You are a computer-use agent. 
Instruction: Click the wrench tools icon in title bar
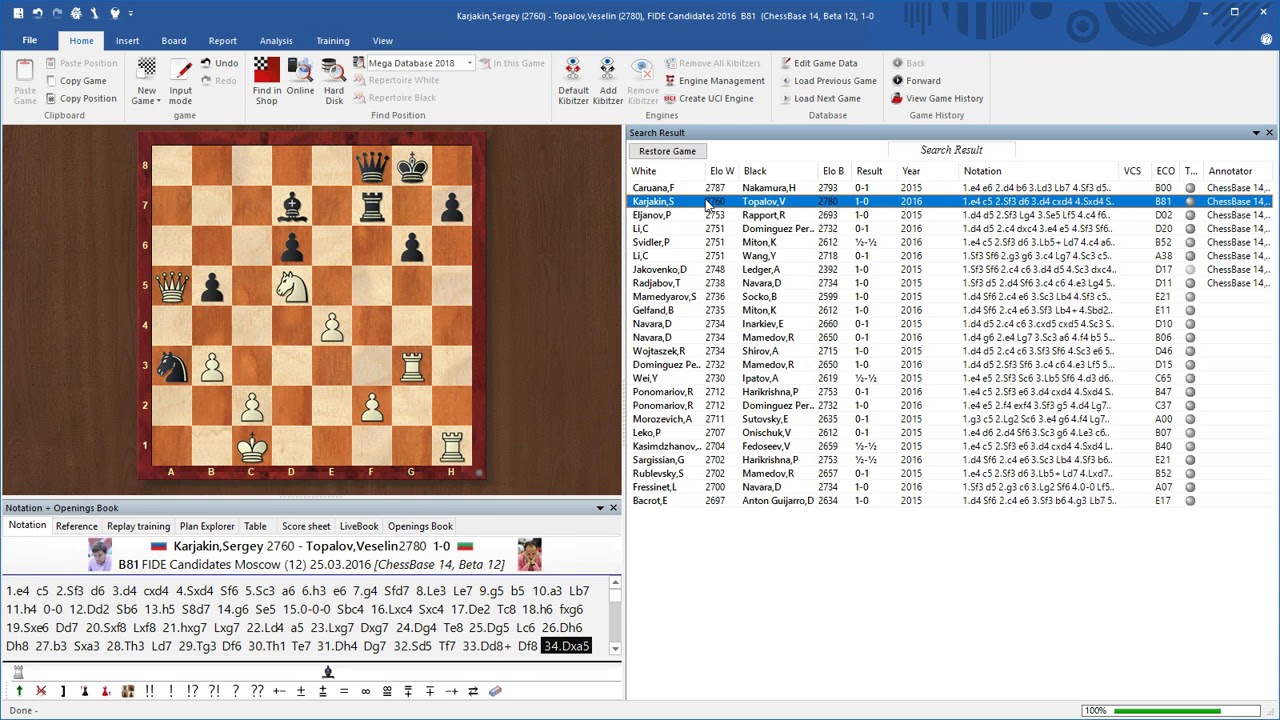click(95, 13)
